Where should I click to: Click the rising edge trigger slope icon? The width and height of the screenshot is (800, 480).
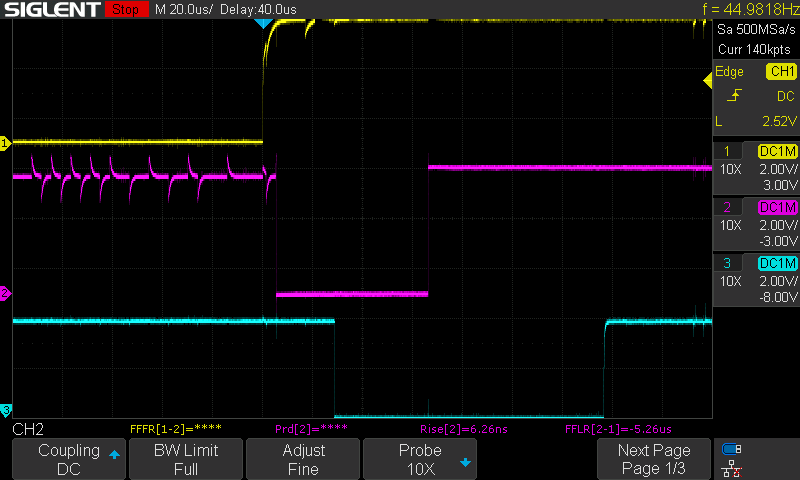pyautogui.click(x=734, y=95)
